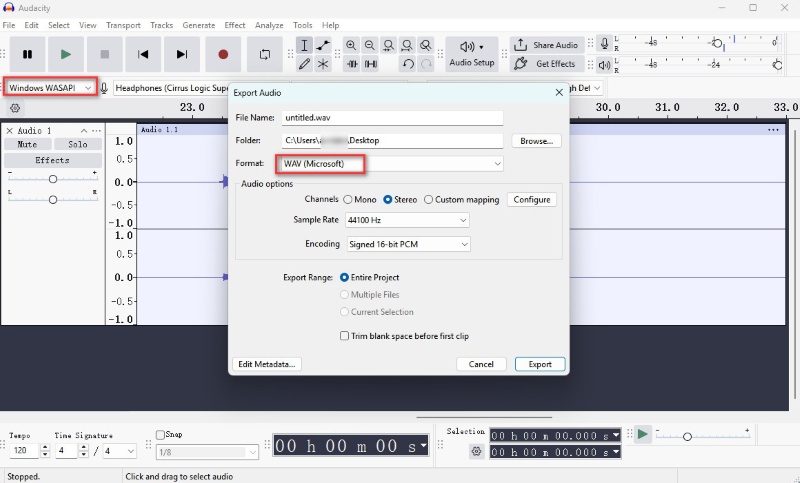The height and width of the screenshot is (483, 800).
Task: Open the Transport menu
Action: pyautogui.click(x=123, y=25)
